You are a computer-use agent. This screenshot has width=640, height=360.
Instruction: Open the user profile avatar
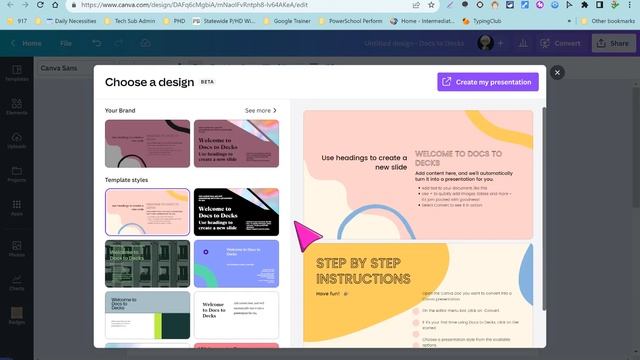pyautogui.click(x=485, y=43)
